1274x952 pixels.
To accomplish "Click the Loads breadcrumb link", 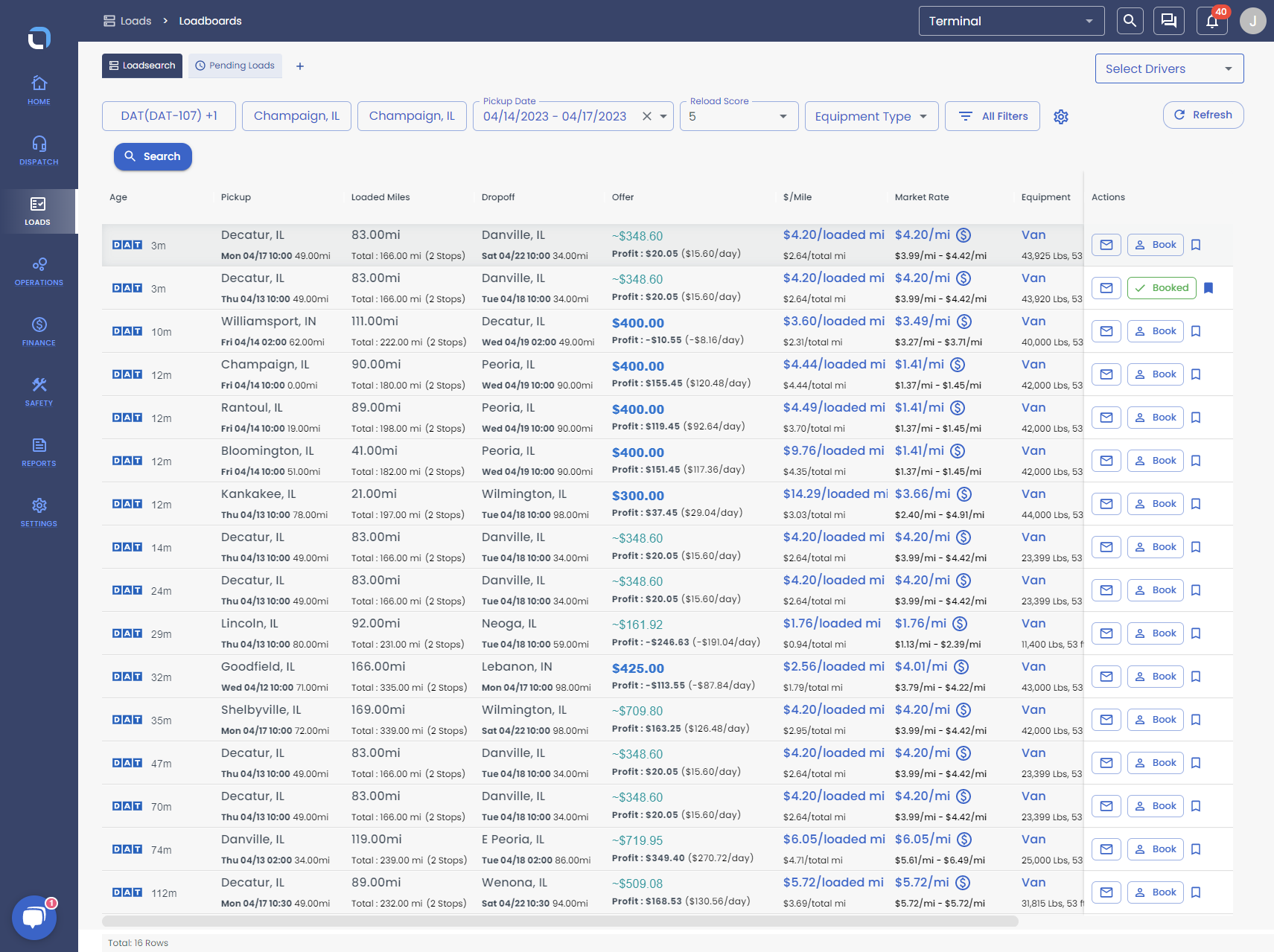I will [x=127, y=21].
